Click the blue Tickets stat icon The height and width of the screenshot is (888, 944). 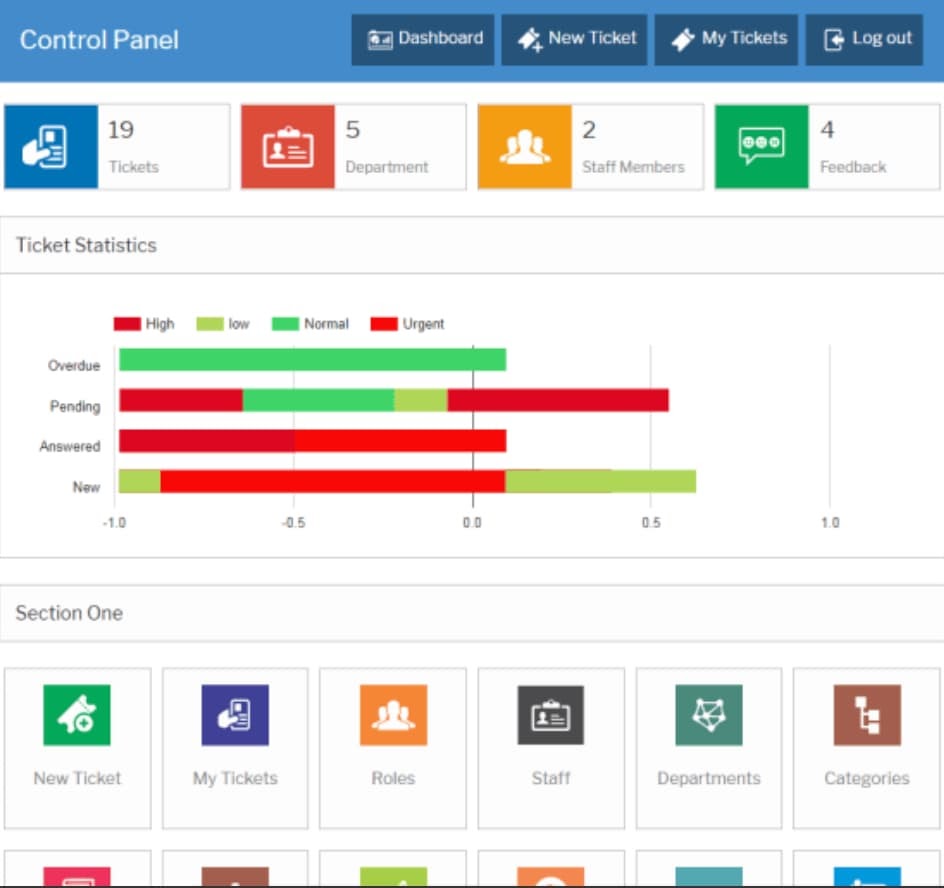click(x=51, y=147)
